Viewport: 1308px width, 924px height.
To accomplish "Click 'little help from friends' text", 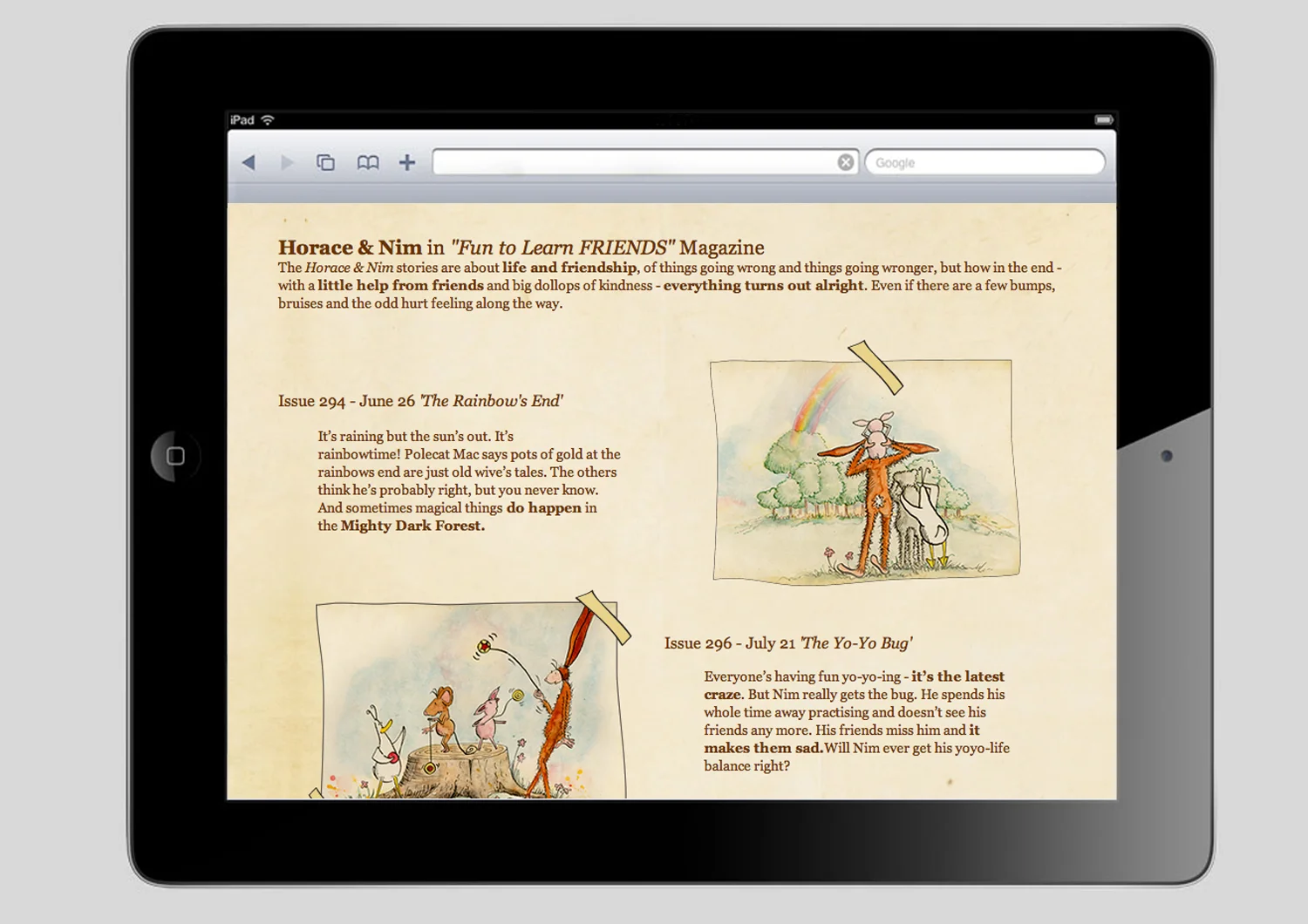I will pyautogui.click(x=400, y=285).
